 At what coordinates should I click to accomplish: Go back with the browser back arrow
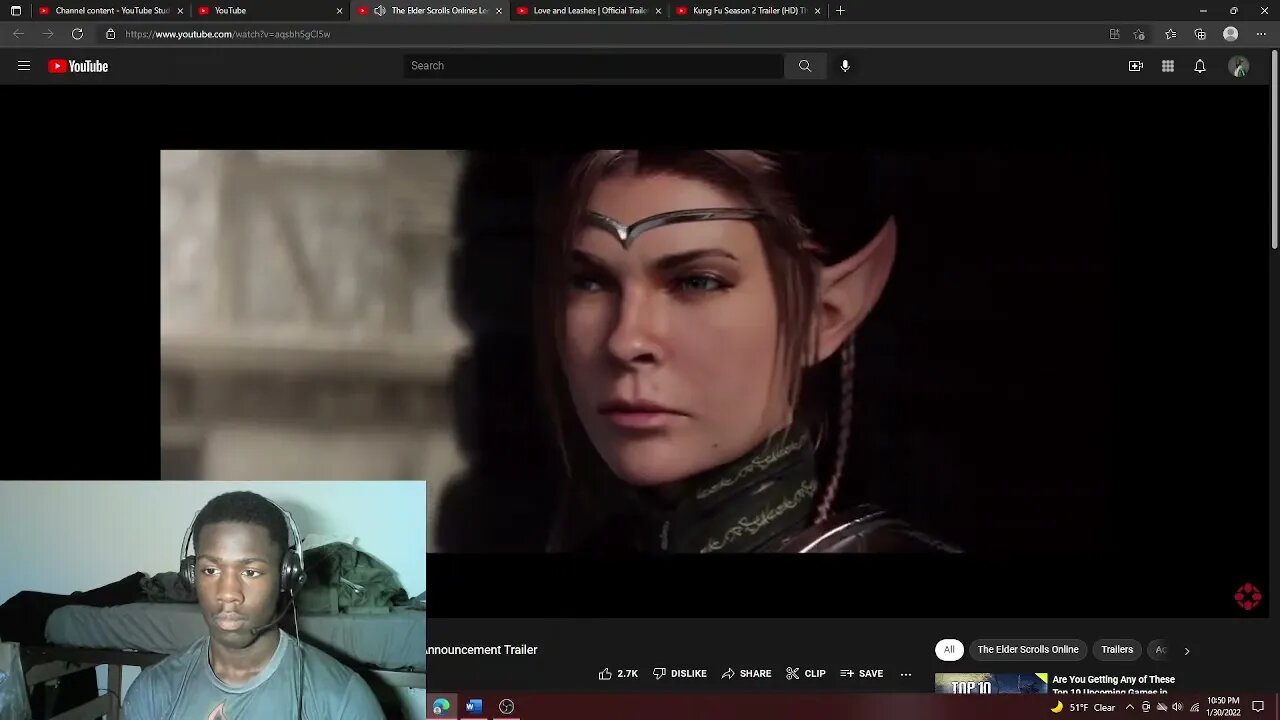point(18,34)
